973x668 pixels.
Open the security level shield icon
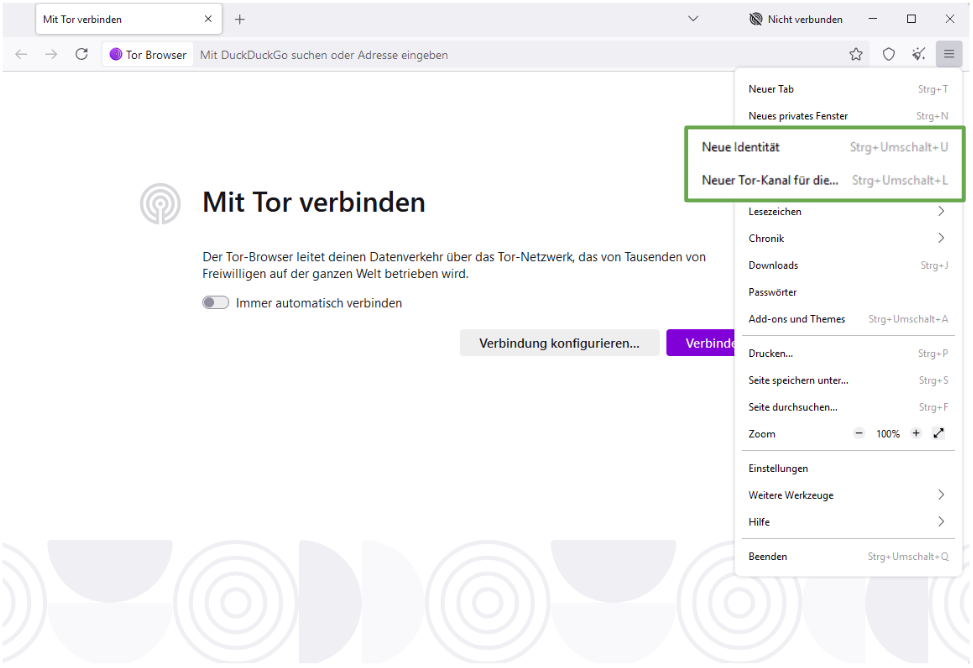click(x=888, y=54)
